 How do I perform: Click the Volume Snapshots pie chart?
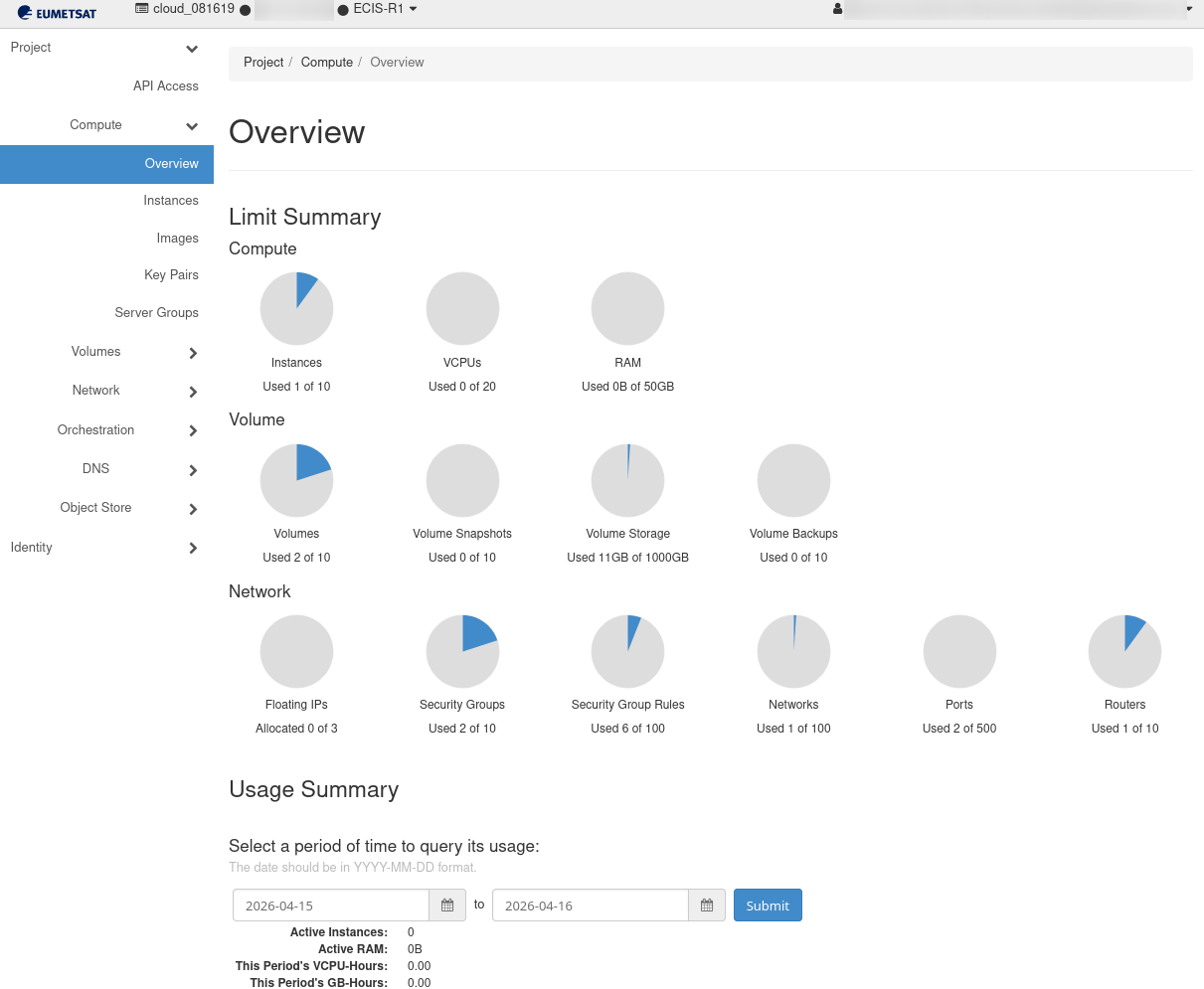462,480
